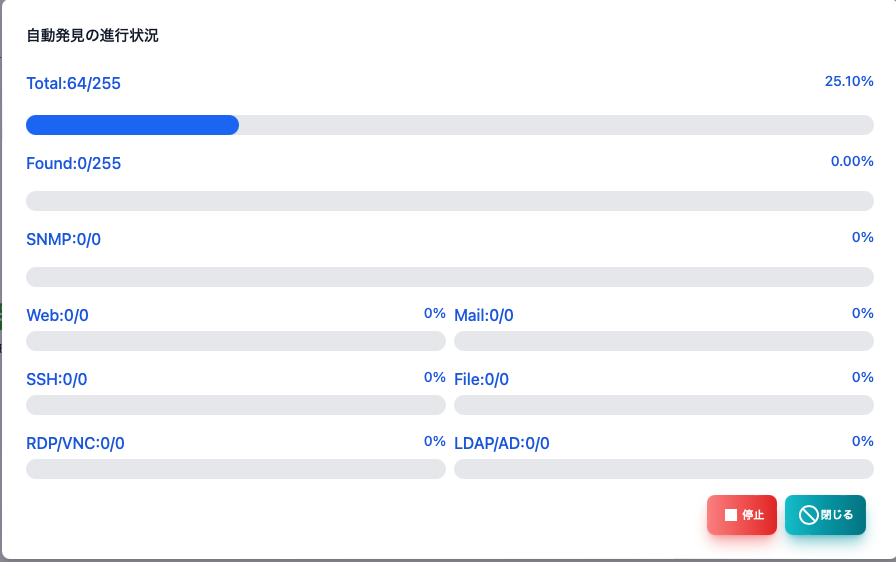The height and width of the screenshot is (562, 896).
Task: Click the Total:64/255 label
Action: pos(74,83)
